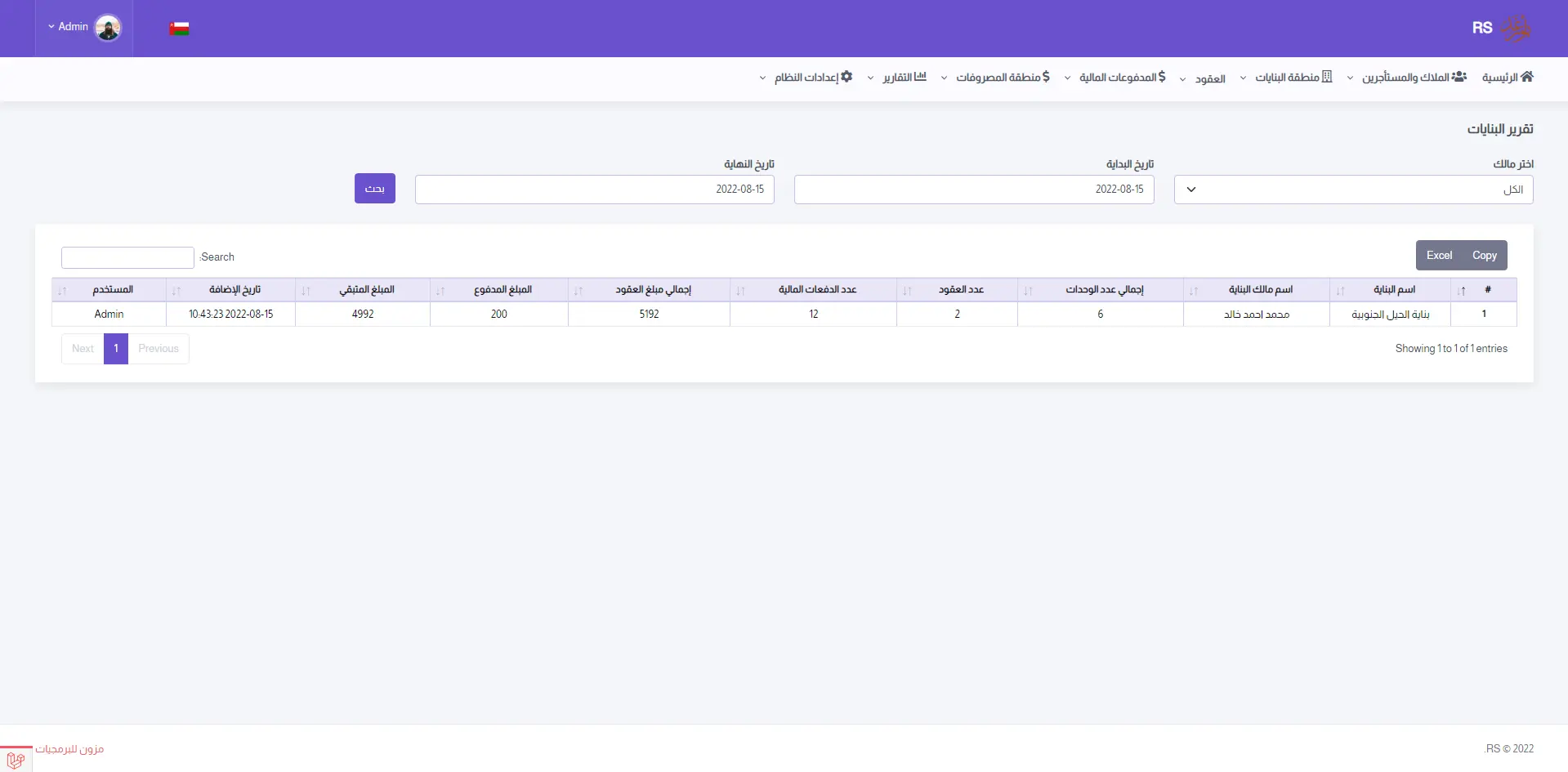This screenshot has height=772, width=1568.
Task: Sort the table by المبلغ المدفوع column
Action: (x=502, y=290)
